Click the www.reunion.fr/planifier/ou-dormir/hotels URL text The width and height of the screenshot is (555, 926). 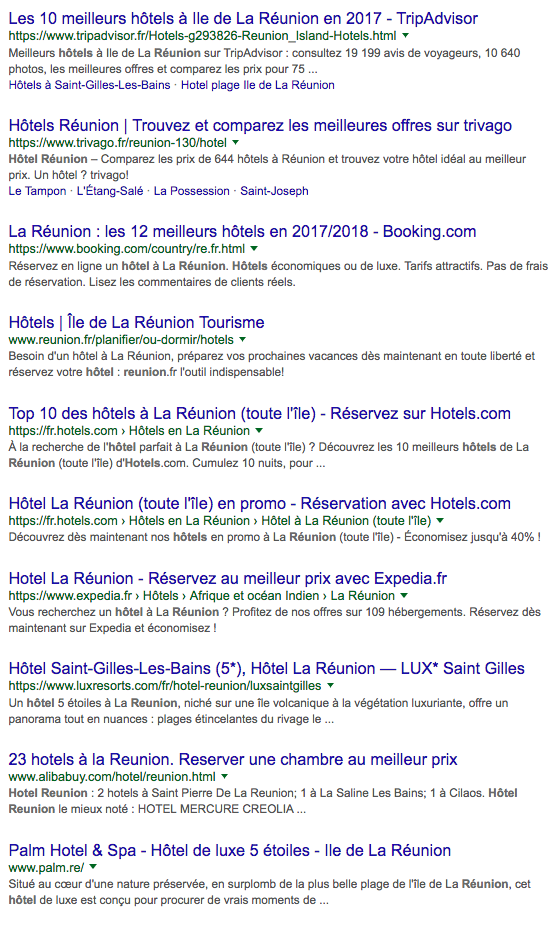(x=121, y=340)
